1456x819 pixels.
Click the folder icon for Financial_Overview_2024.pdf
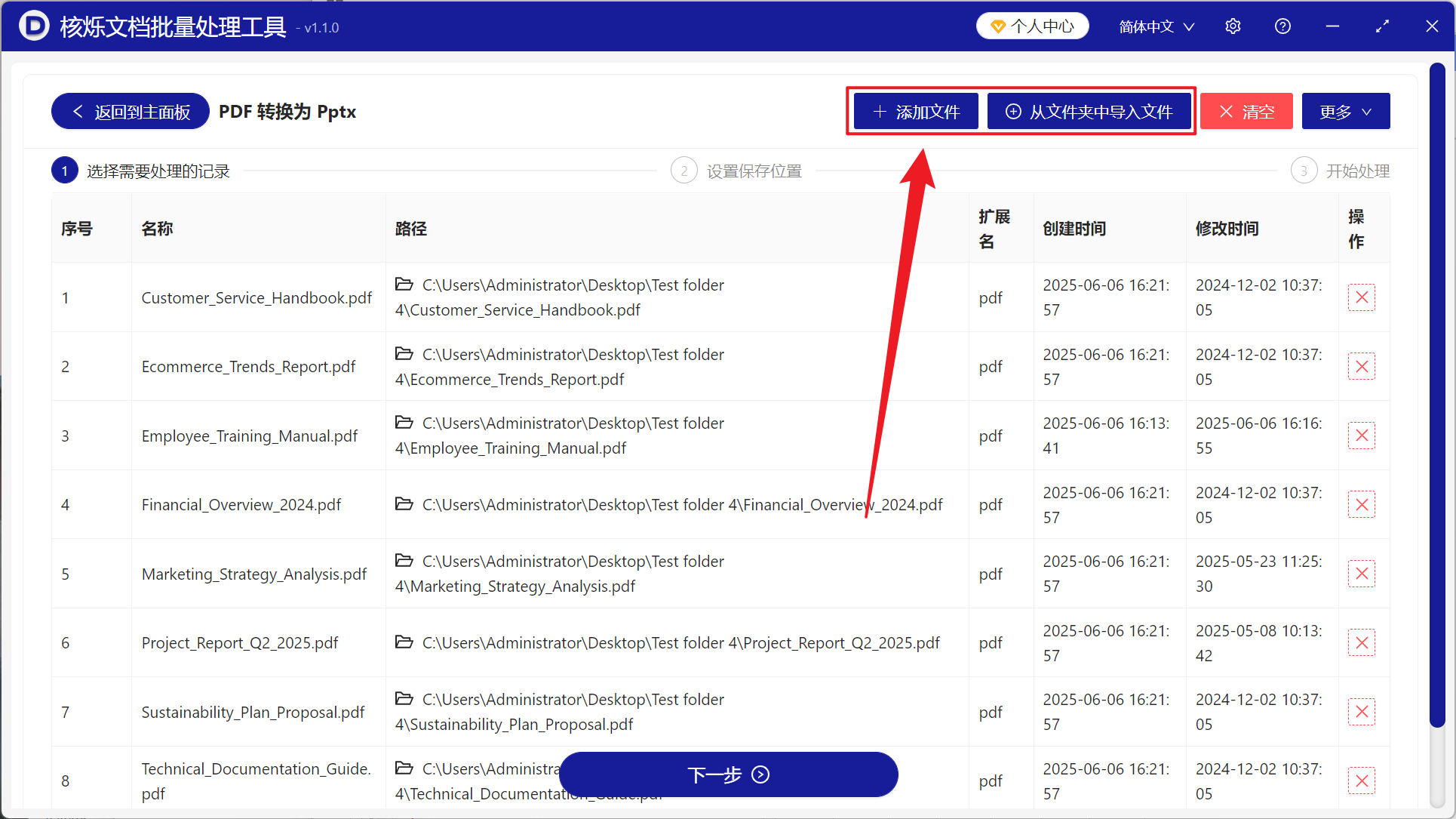[404, 504]
